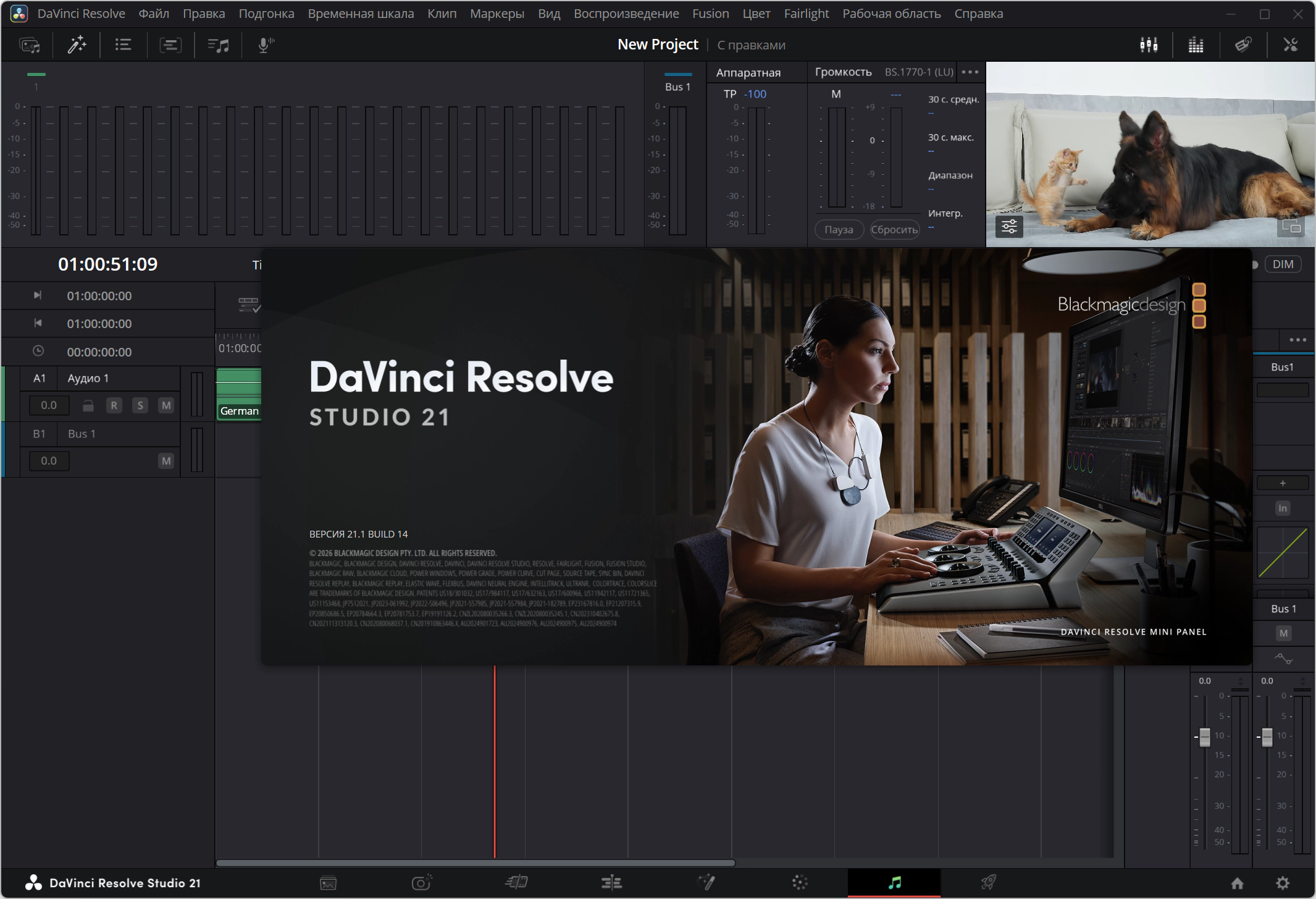Open the effects library wand icon

tap(77, 44)
